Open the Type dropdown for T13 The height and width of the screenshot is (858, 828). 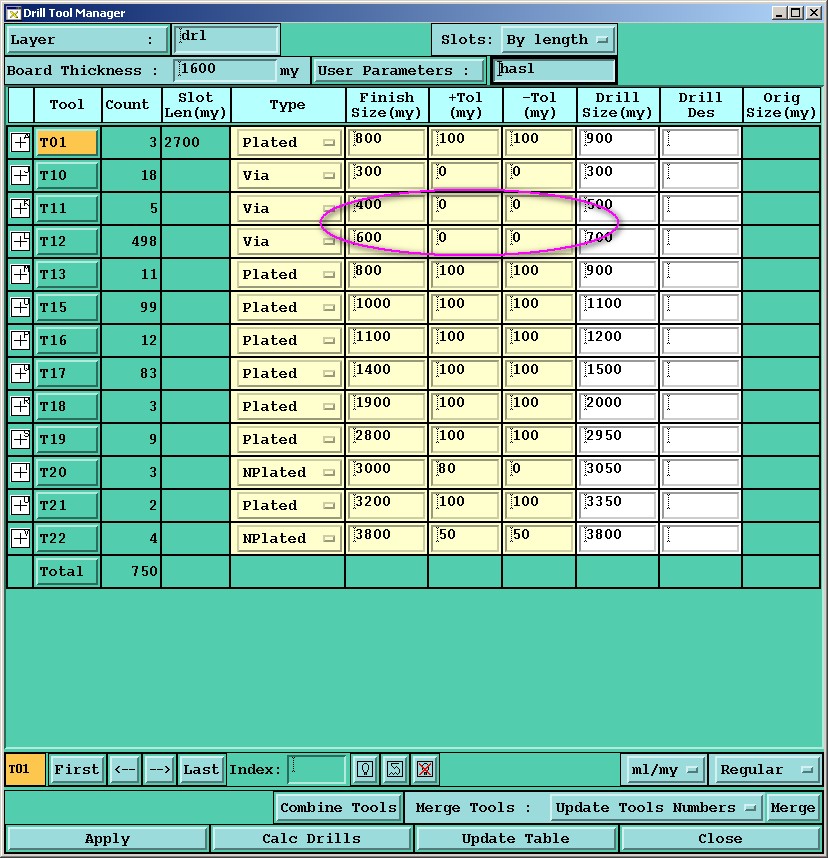(287, 274)
